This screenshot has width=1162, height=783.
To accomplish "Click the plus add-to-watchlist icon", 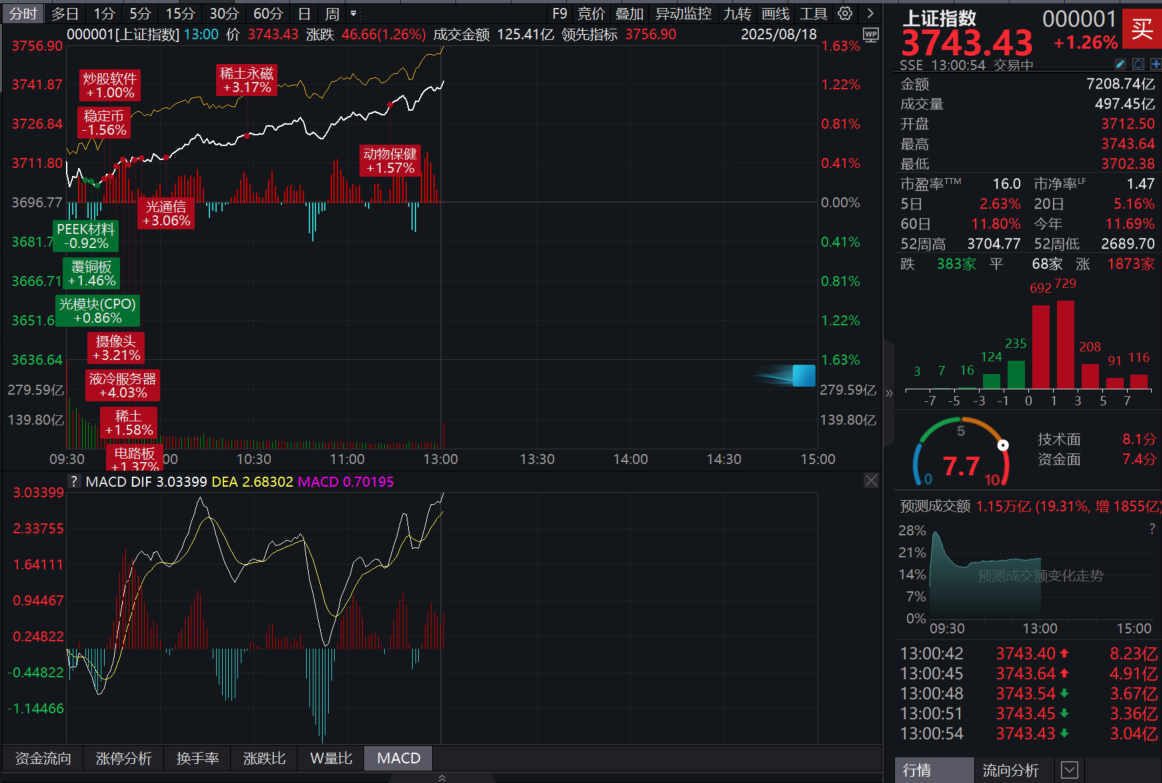I will [1155, 64].
